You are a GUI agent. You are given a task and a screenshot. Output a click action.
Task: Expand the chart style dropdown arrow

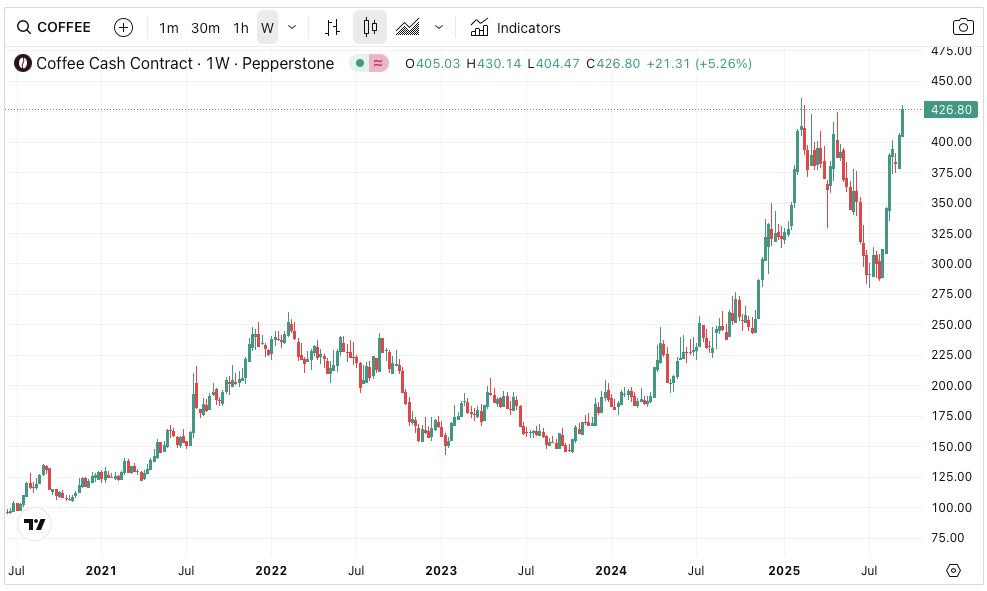point(438,27)
